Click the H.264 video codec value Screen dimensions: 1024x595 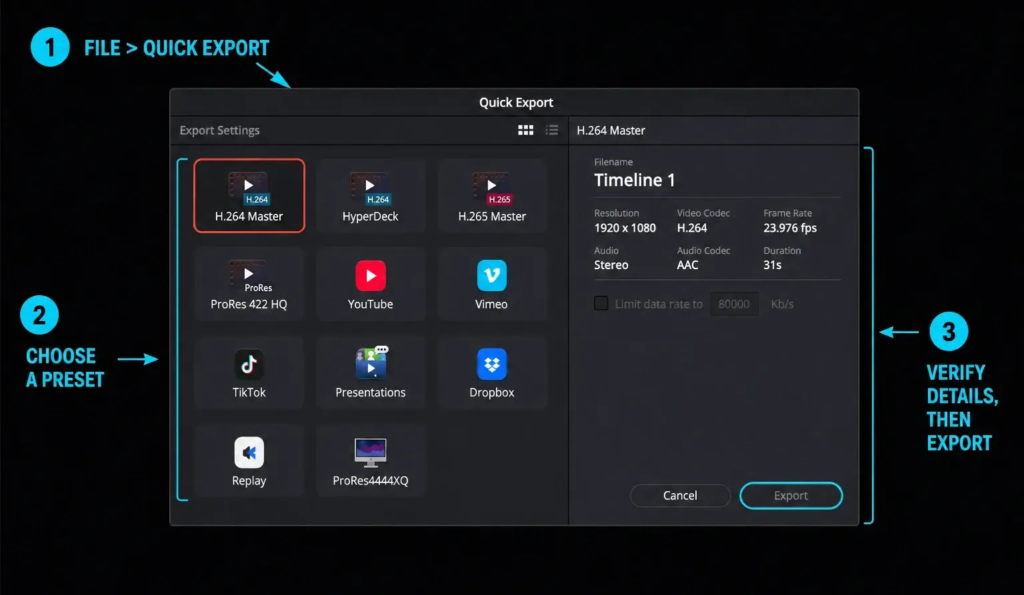(x=692, y=228)
